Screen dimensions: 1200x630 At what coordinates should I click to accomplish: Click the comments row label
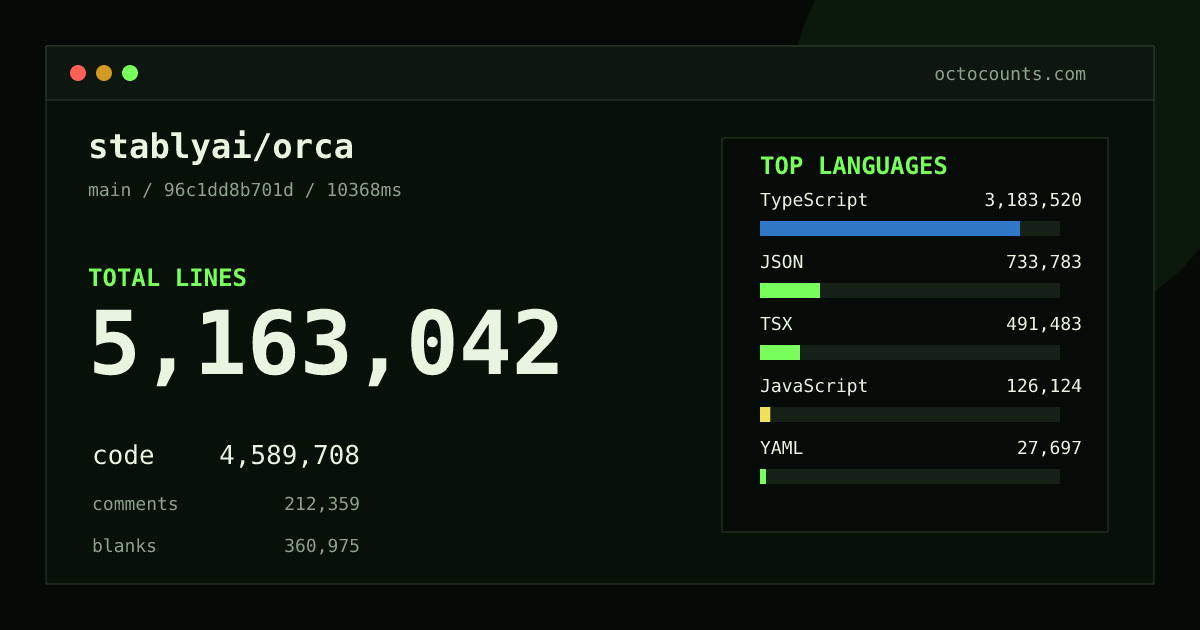pyautogui.click(x=135, y=504)
